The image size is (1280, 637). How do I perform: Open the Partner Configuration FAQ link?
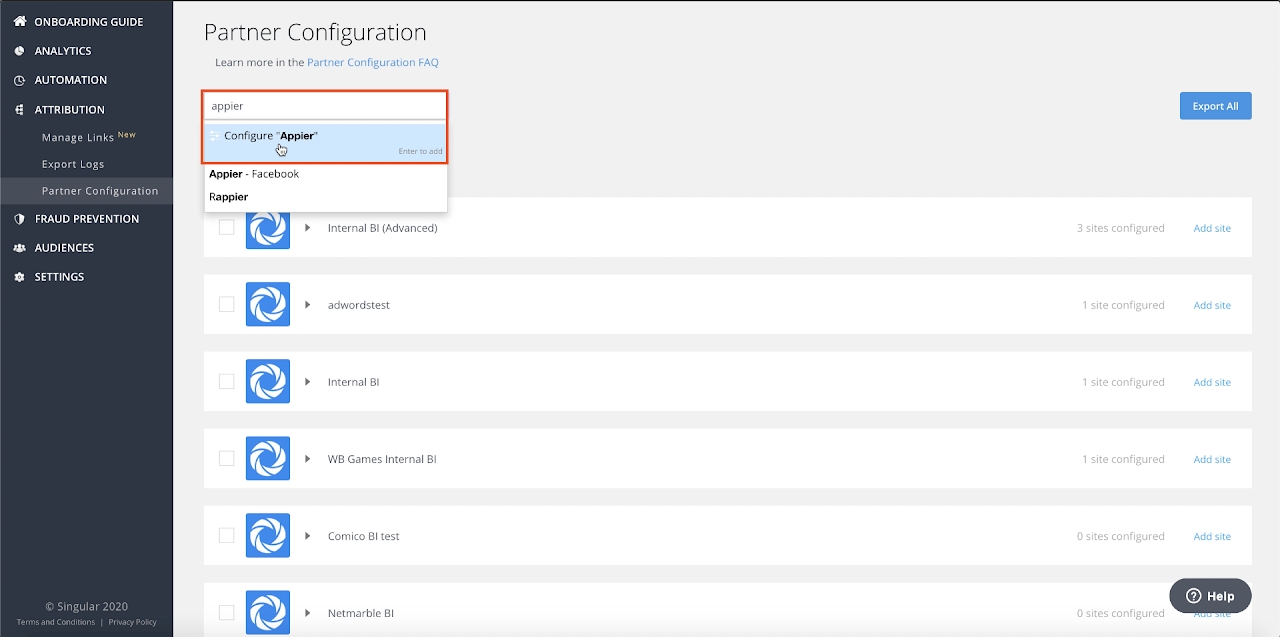[x=372, y=62]
